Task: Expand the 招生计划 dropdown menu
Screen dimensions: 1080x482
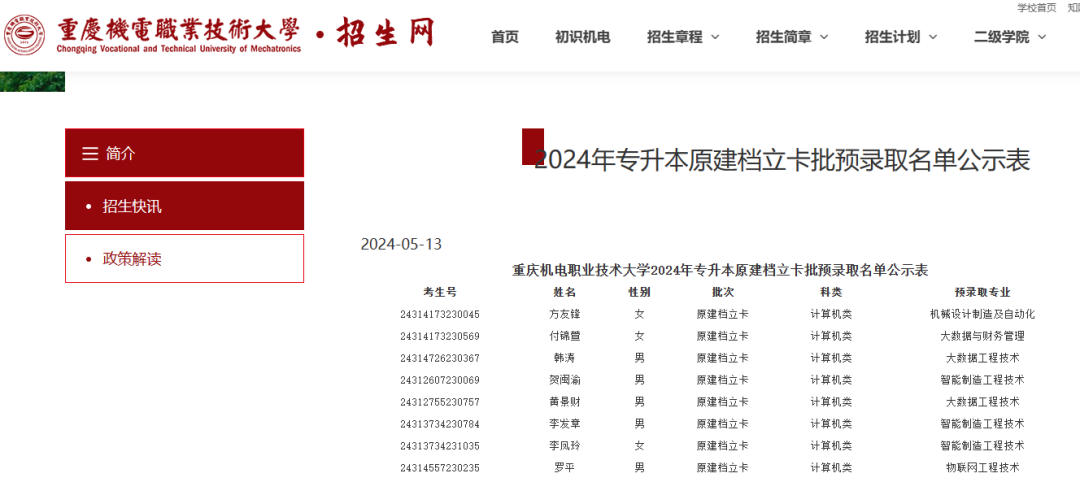Action: click(901, 37)
